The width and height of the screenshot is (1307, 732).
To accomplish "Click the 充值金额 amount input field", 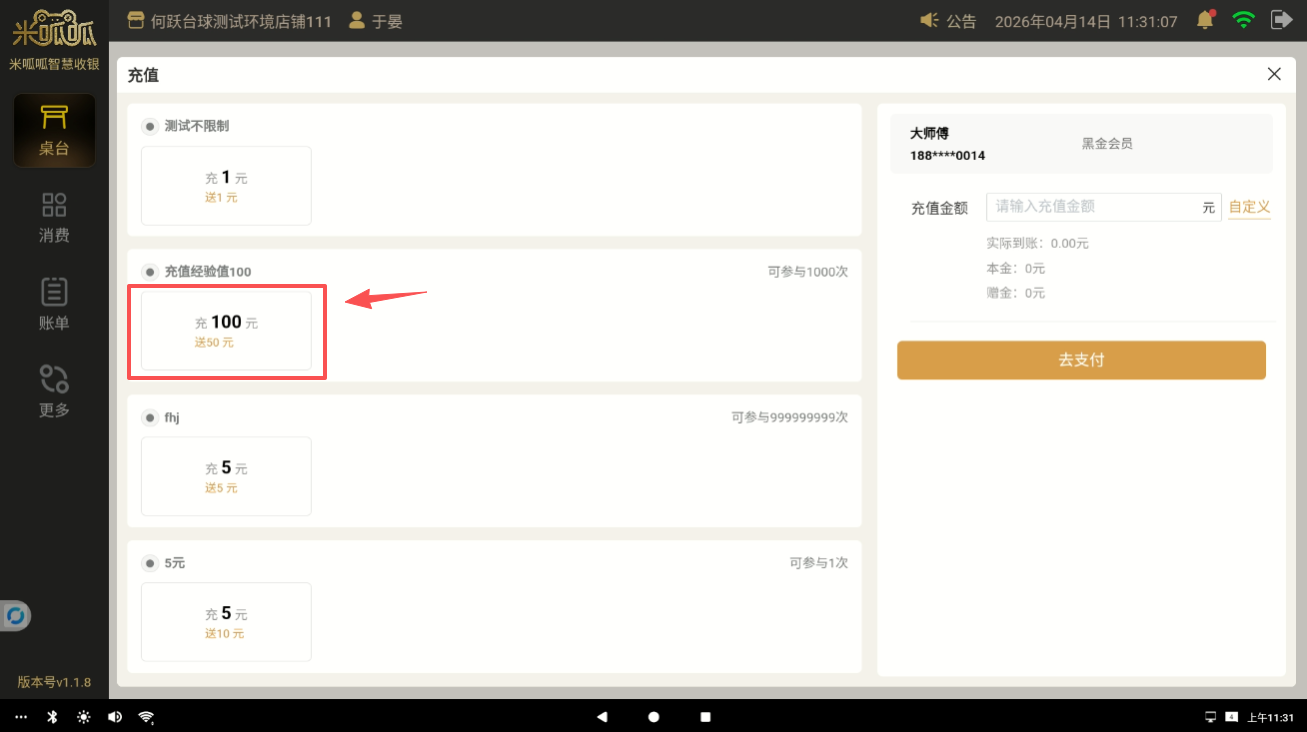I will 1095,207.
